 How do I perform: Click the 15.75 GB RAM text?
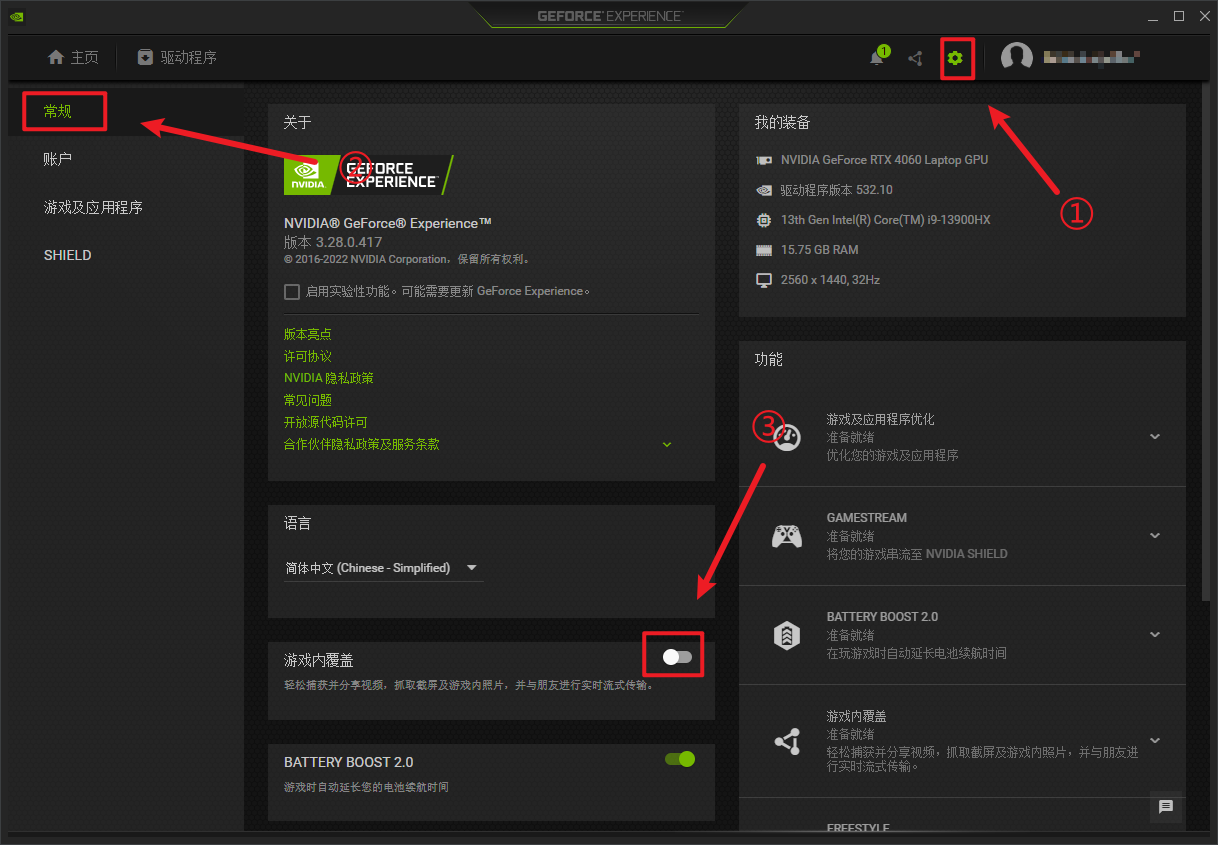[x=820, y=250]
